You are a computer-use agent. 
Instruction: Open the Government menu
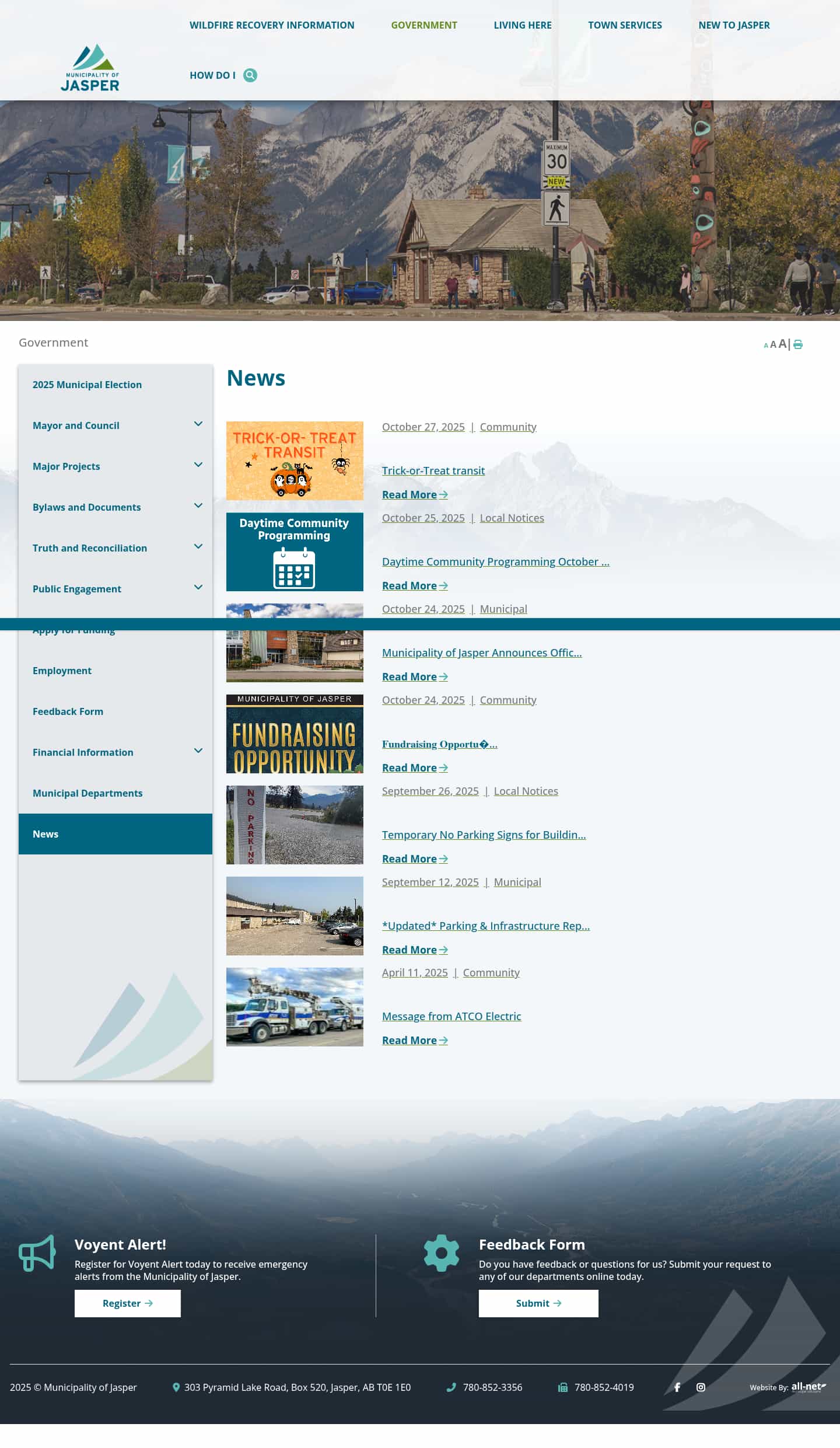[424, 25]
